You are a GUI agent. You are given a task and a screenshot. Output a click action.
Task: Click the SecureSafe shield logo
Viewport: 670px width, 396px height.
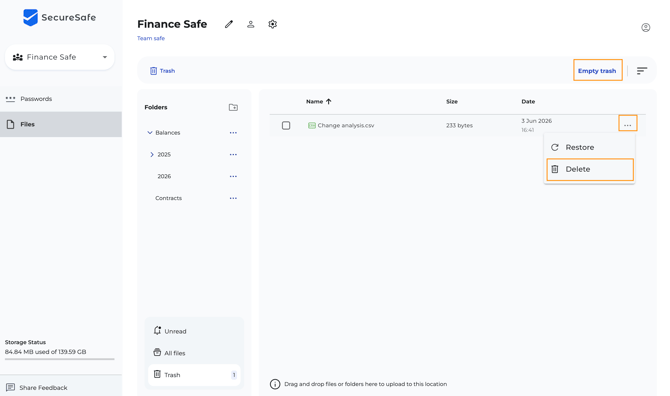30,18
